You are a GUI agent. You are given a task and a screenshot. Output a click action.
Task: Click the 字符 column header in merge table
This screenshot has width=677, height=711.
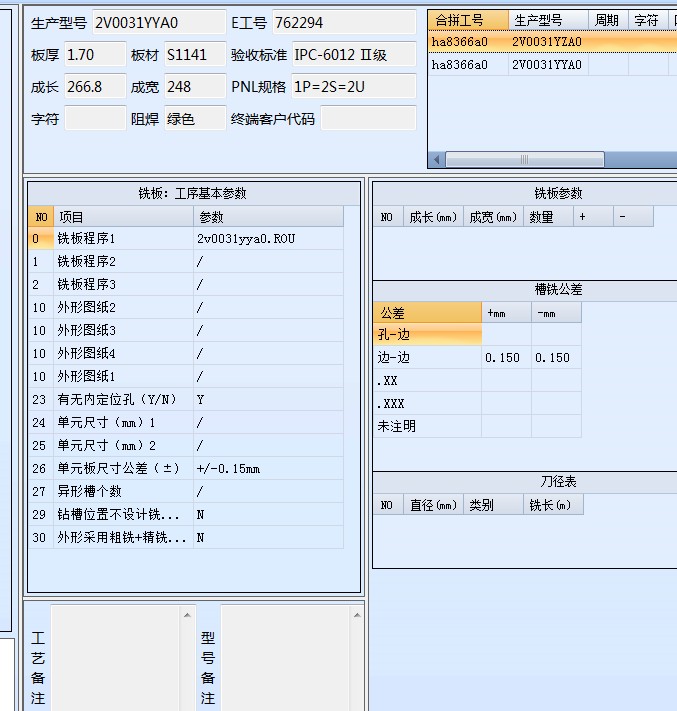[648, 20]
